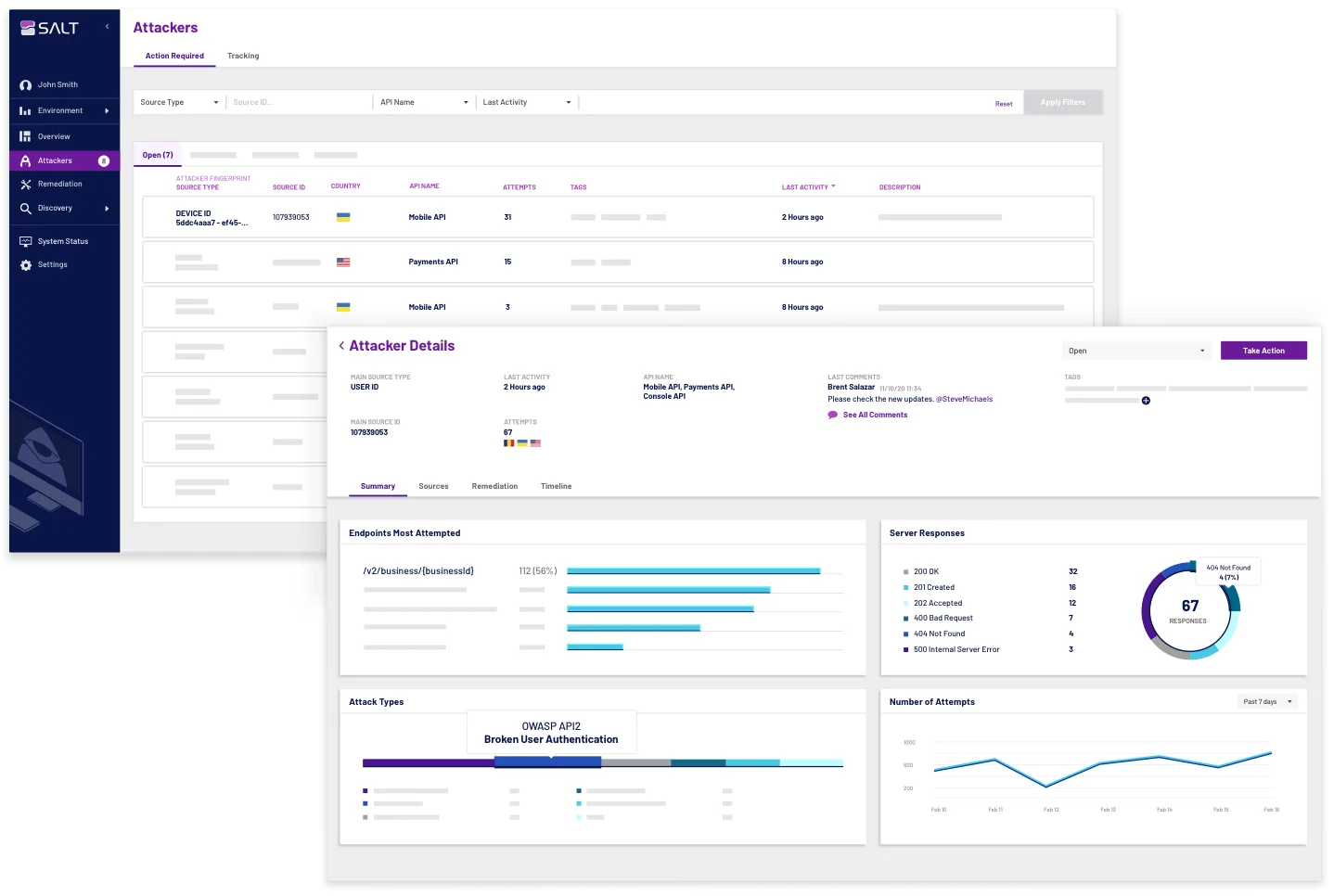Open Settings via the gear icon
The width and height of the screenshot is (1334, 896).
click(x=25, y=264)
